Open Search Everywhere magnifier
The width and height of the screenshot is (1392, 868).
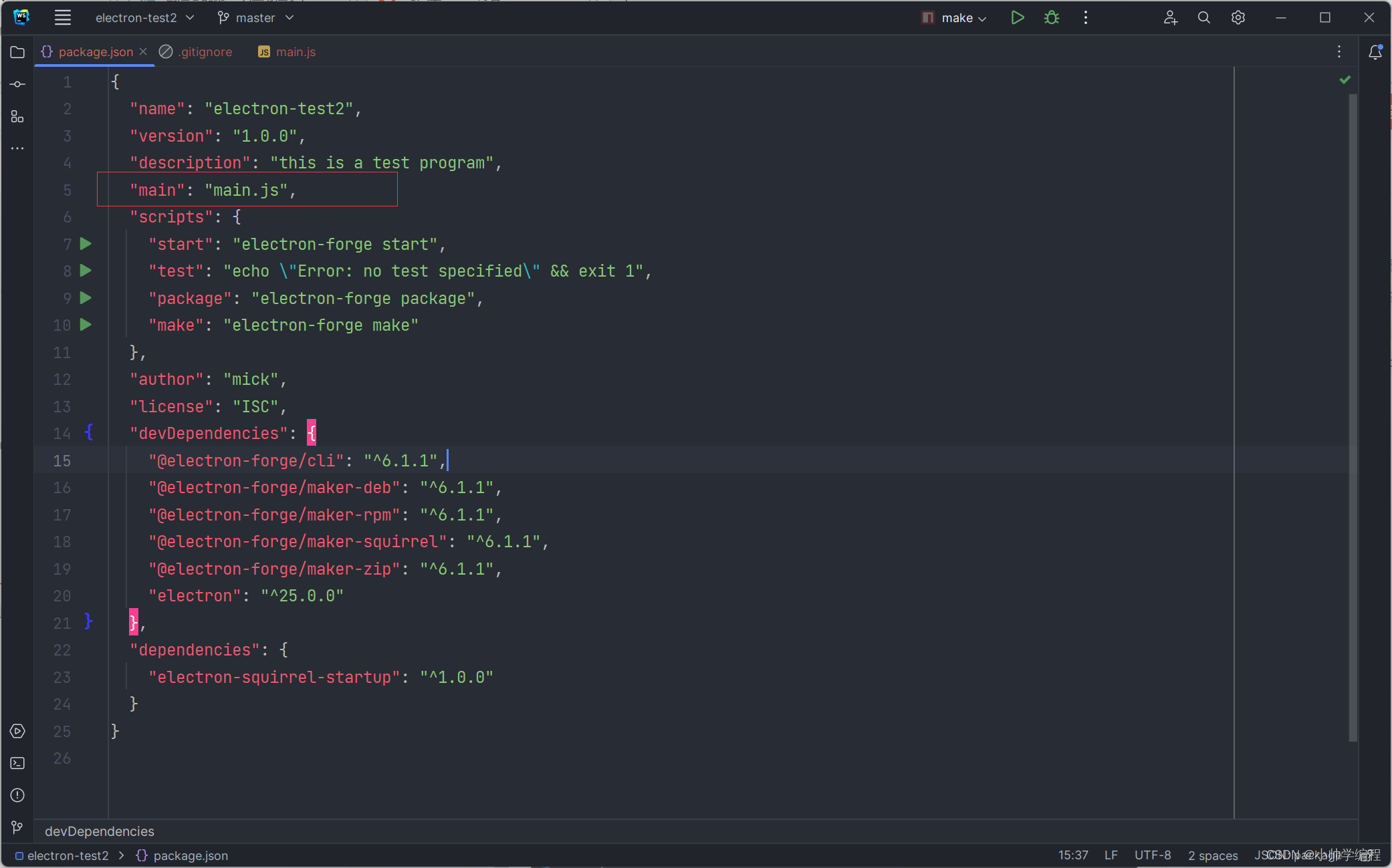(x=1204, y=18)
